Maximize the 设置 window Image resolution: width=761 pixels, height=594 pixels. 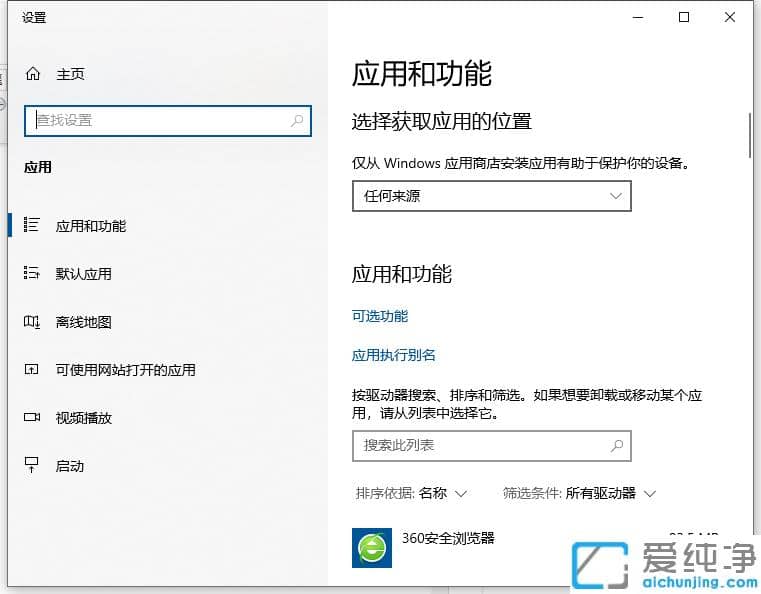(x=684, y=17)
